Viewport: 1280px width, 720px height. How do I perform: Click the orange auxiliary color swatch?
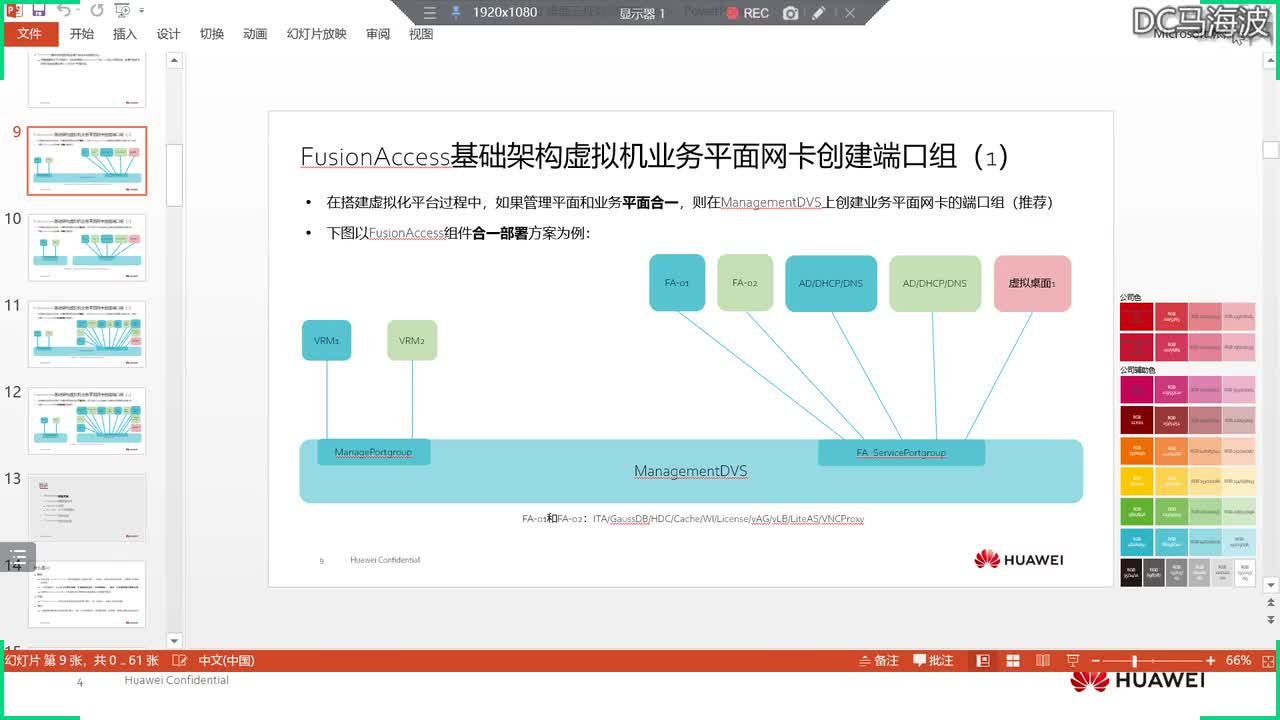[1137, 451]
